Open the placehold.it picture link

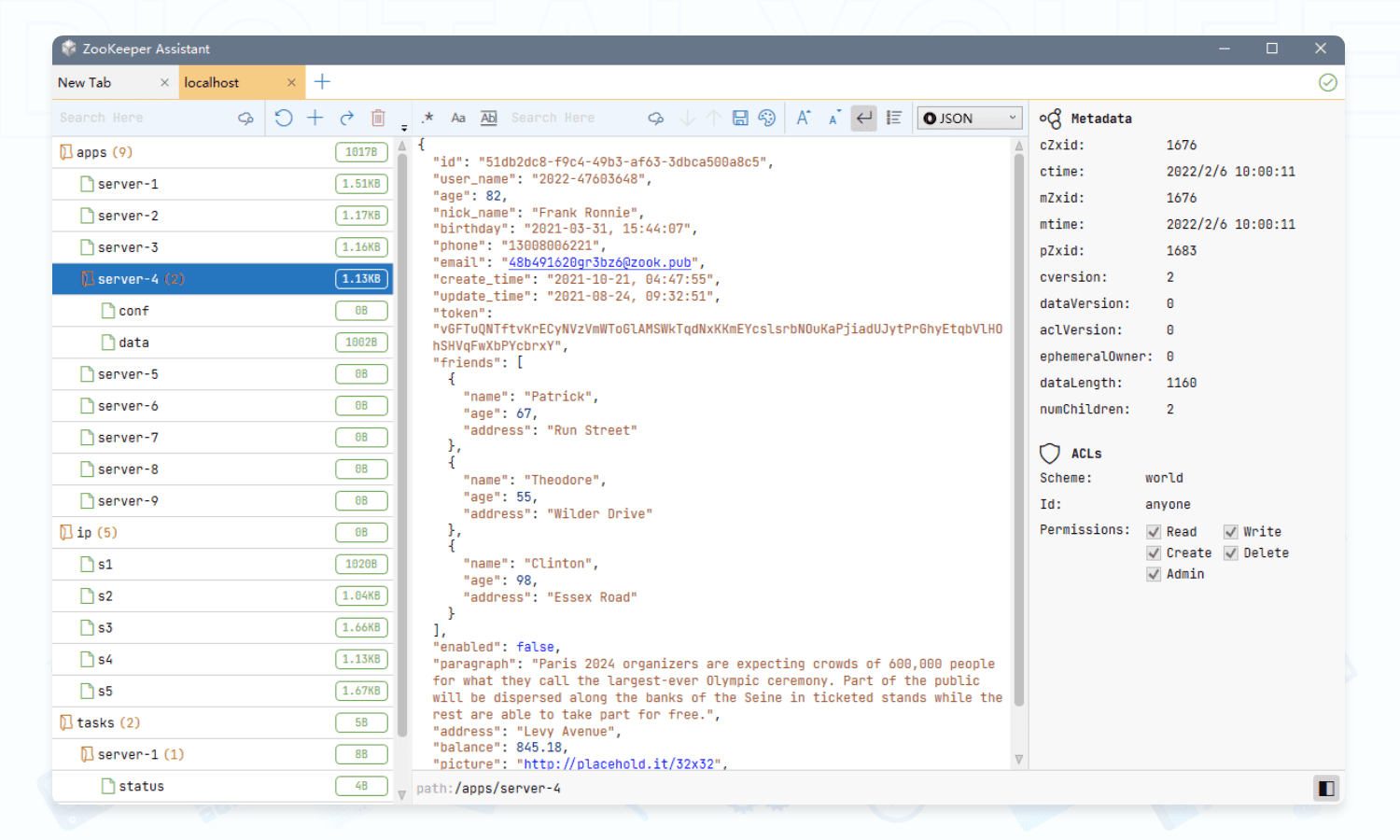[619, 764]
